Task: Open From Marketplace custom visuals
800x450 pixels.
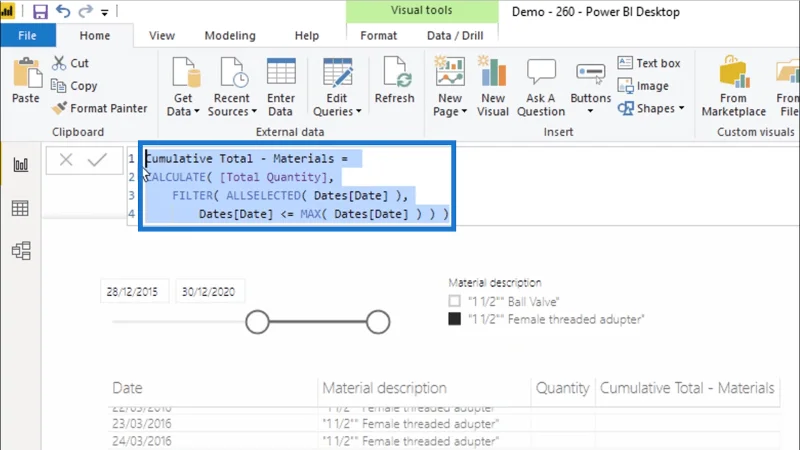Action: pos(734,87)
